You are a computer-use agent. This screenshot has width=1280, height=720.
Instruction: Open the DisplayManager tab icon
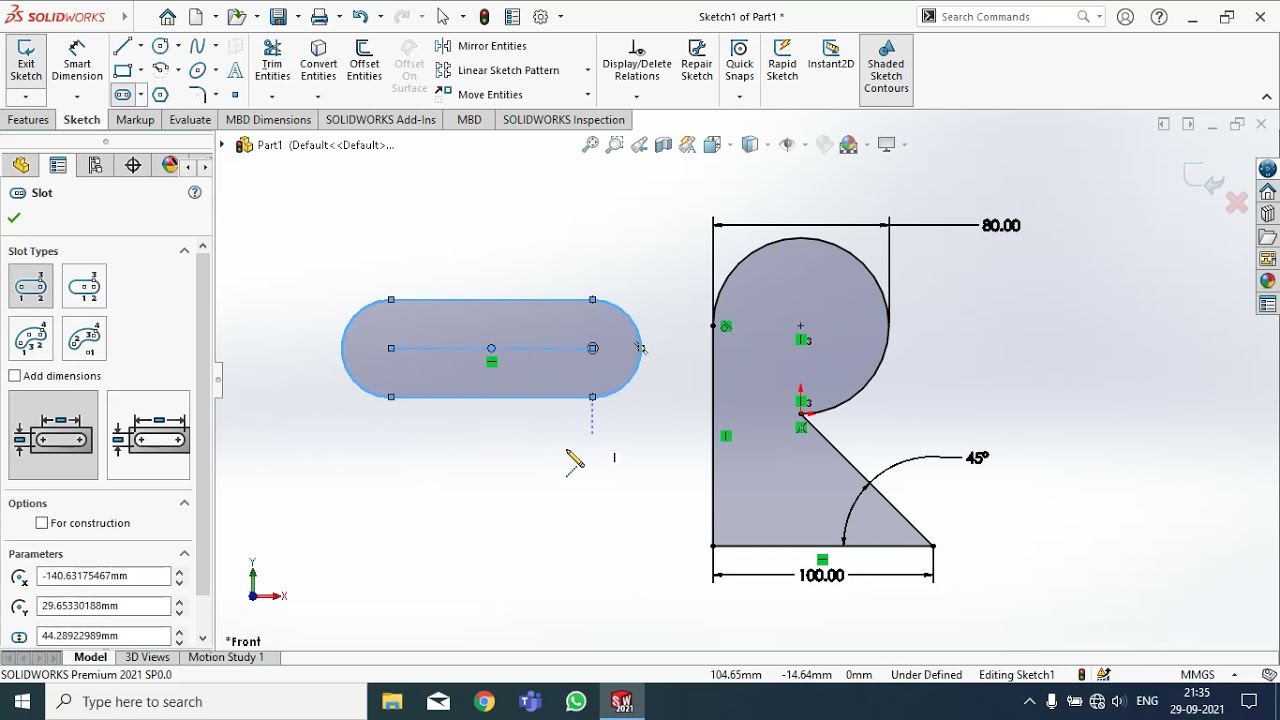click(x=170, y=165)
